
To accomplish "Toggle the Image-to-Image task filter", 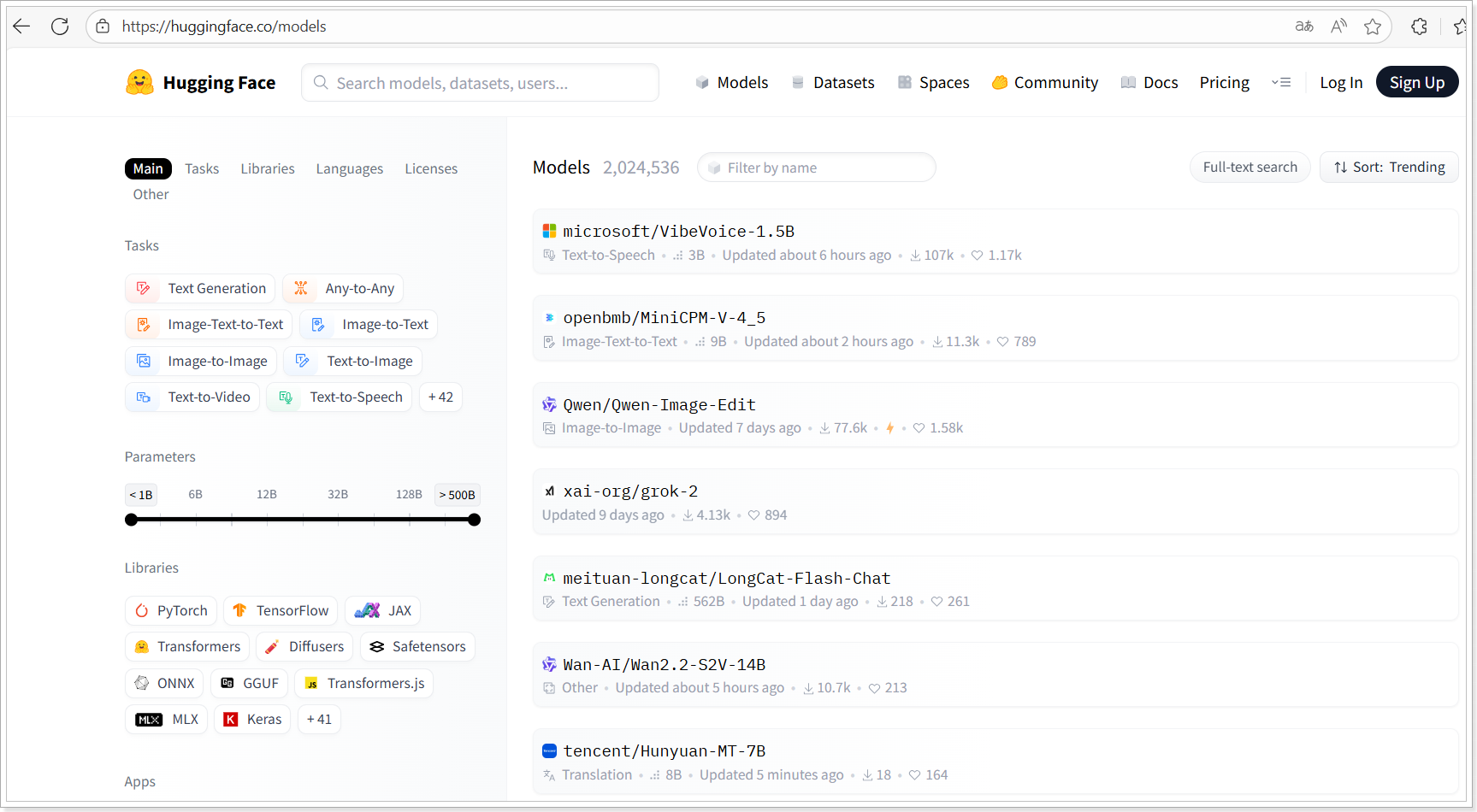I will coord(201,362).
